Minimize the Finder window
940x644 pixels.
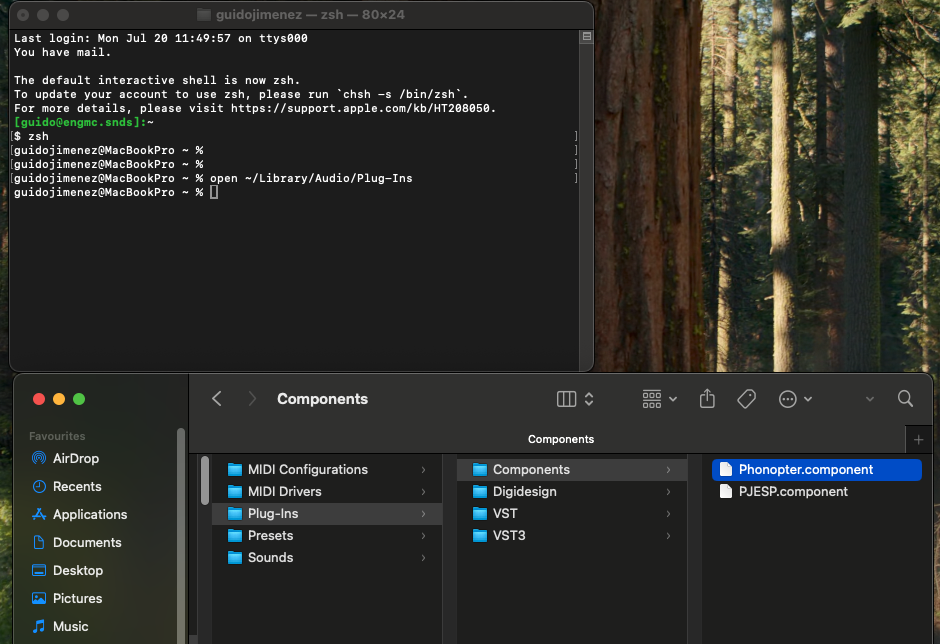coord(59,399)
